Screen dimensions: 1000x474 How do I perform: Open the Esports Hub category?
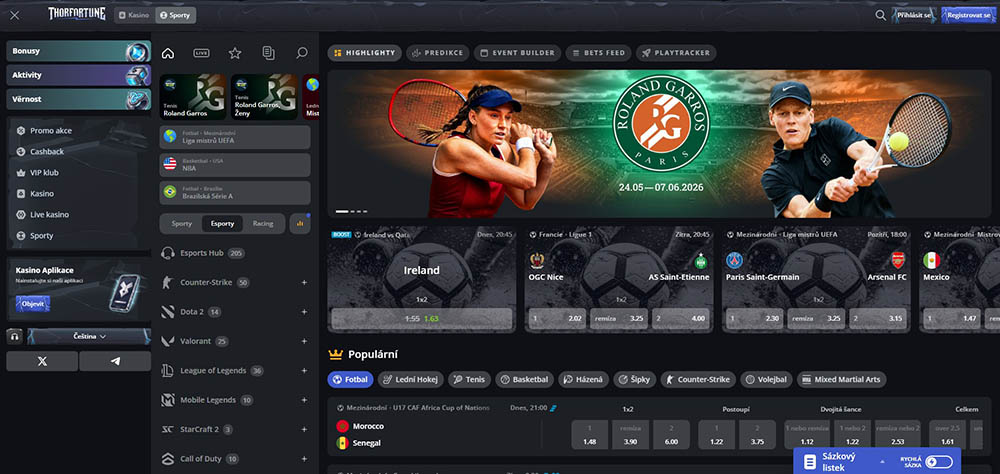(202, 253)
